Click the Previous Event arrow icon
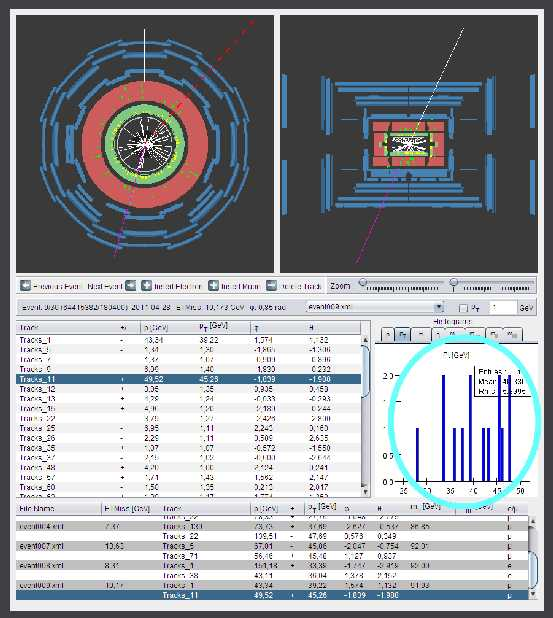 (x=25, y=286)
